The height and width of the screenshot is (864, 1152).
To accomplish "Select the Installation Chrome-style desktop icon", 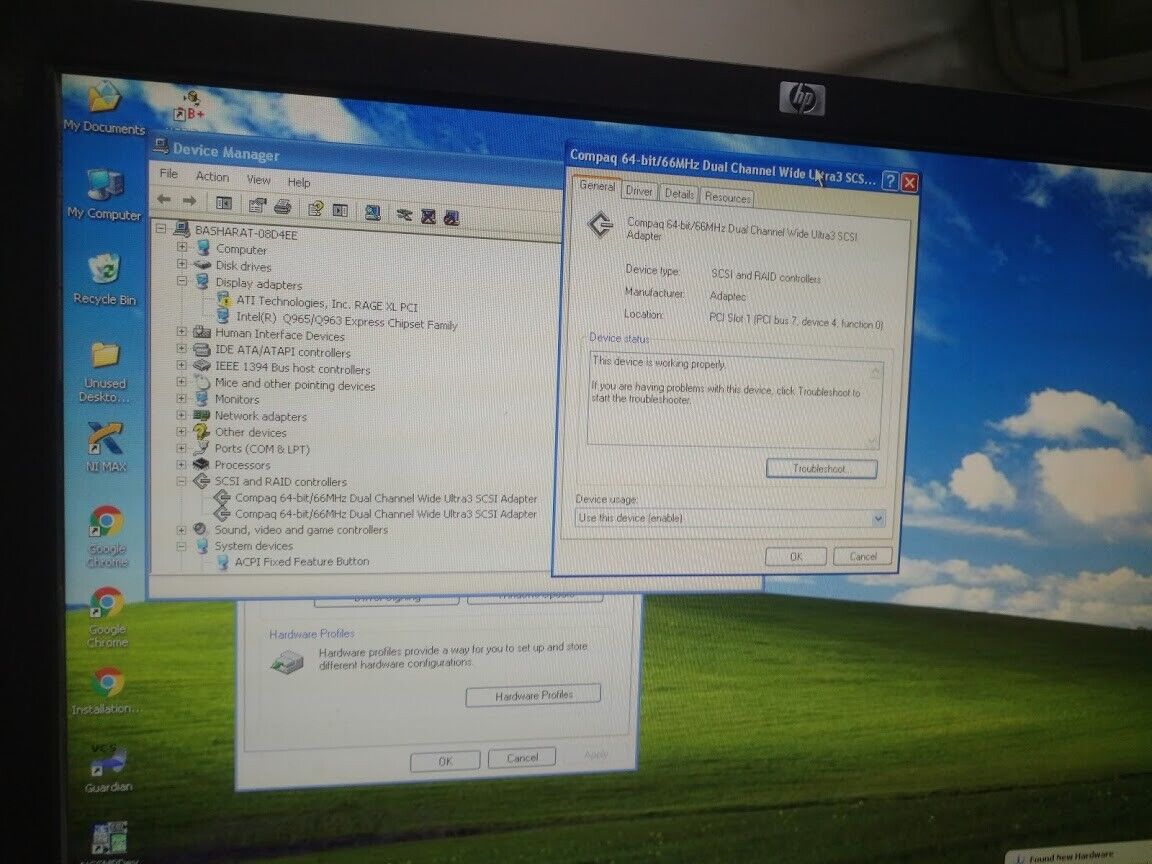I will [x=107, y=691].
